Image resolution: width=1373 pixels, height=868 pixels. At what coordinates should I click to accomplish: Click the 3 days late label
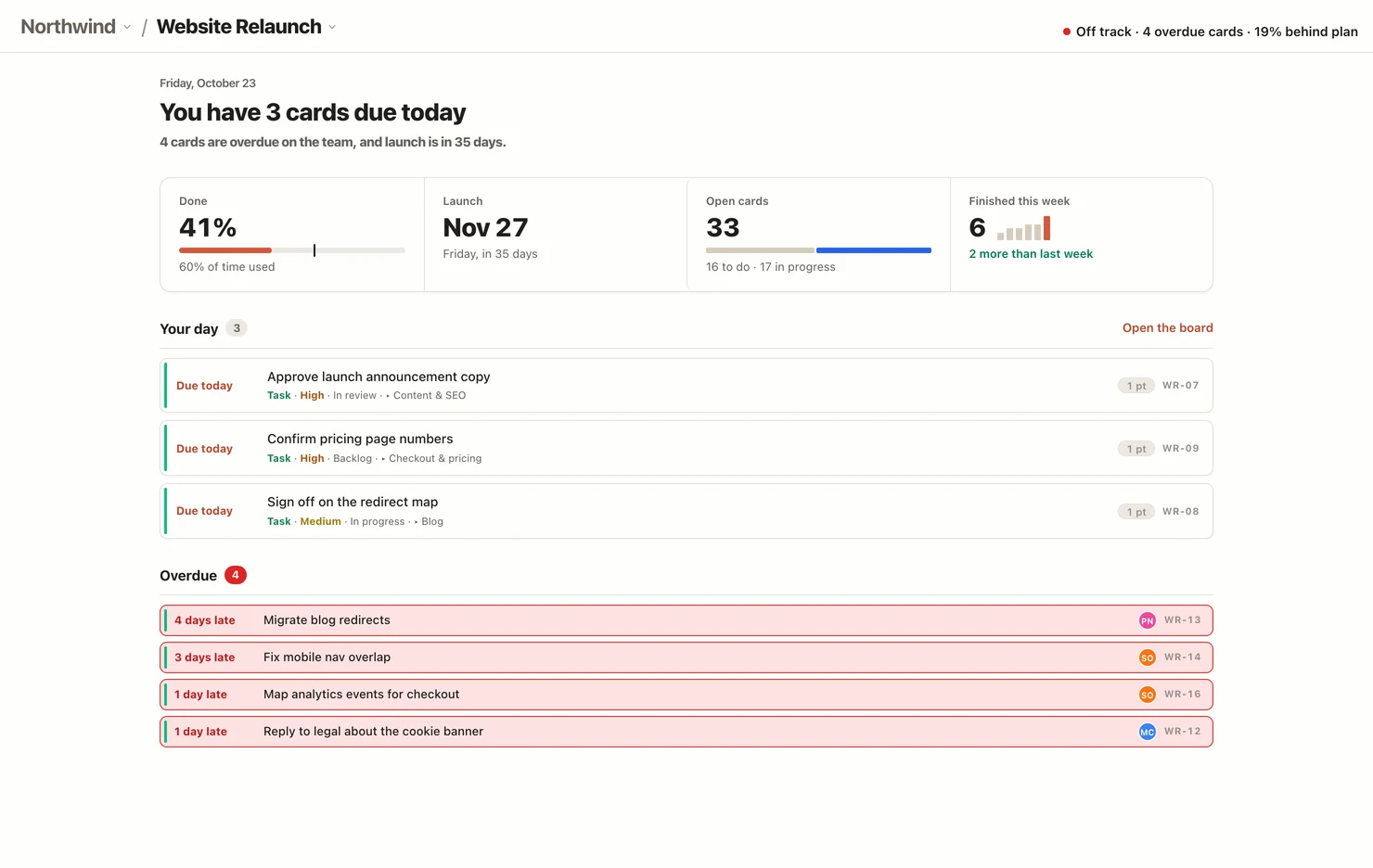pyautogui.click(x=205, y=657)
